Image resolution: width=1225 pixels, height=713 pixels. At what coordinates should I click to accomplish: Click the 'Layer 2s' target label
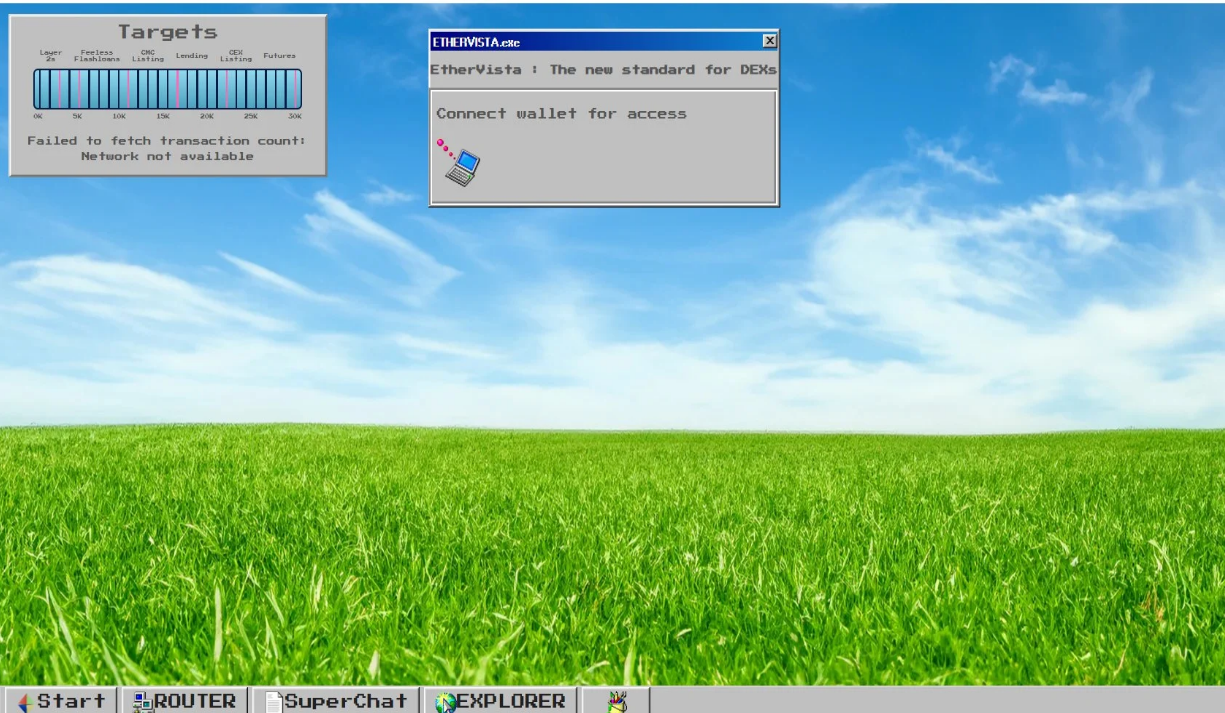click(51, 56)
